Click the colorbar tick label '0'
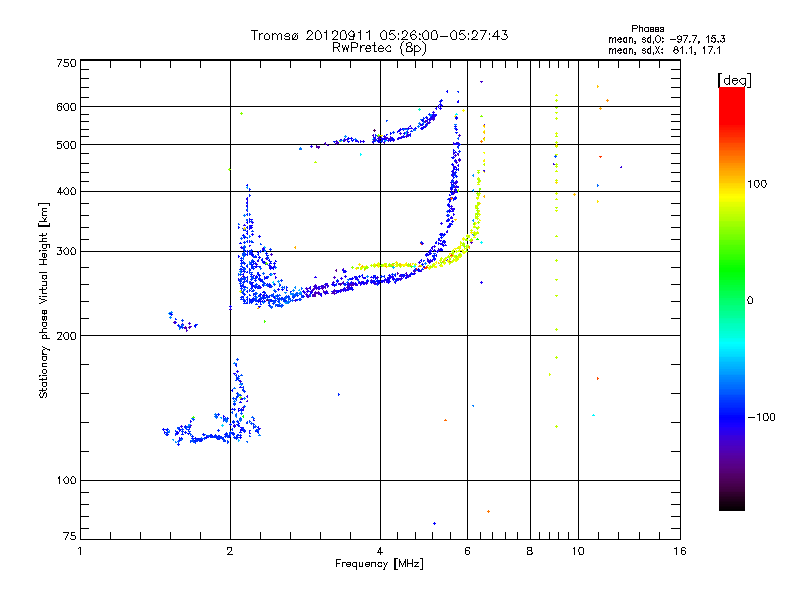 click(x=750, y=301)
